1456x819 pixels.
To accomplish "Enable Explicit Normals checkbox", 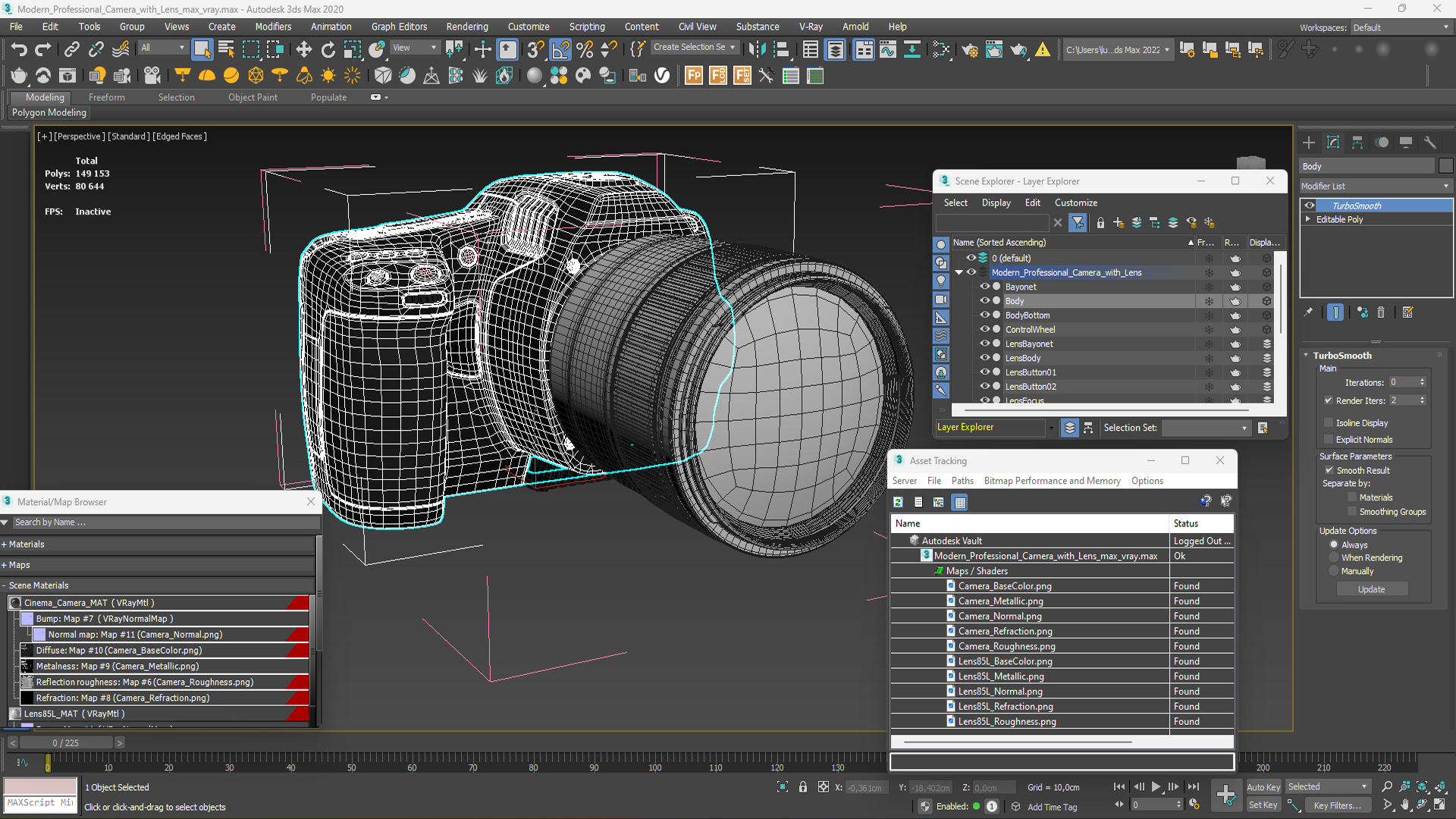I will [1329, 439].
